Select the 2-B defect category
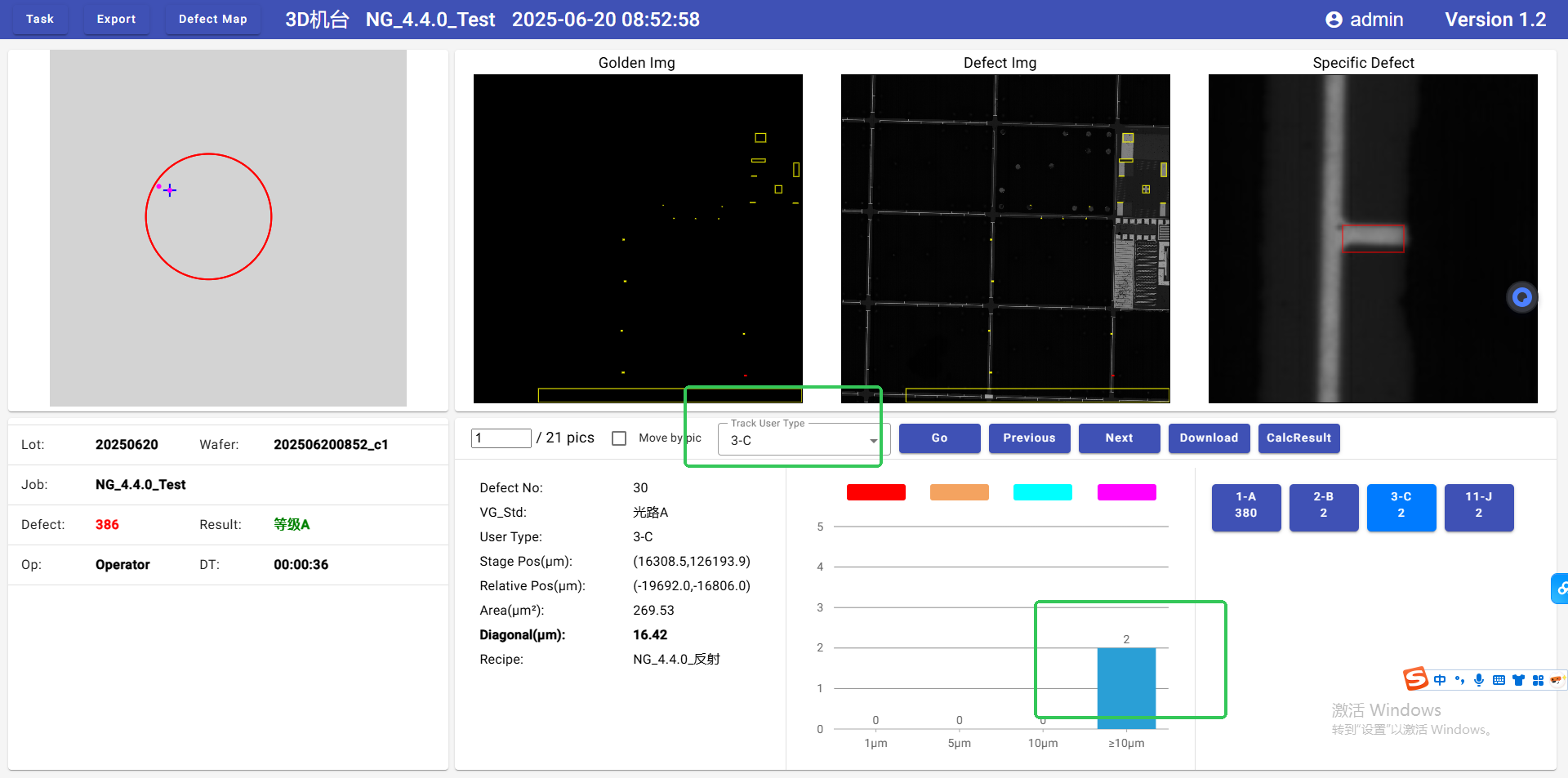This screenshot has width=1568, height=778. pyautogui.click(x=1324, y=507)
